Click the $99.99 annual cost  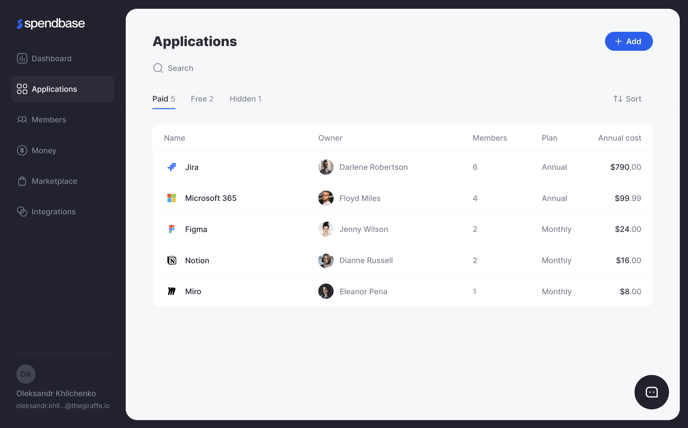[628, 198]
